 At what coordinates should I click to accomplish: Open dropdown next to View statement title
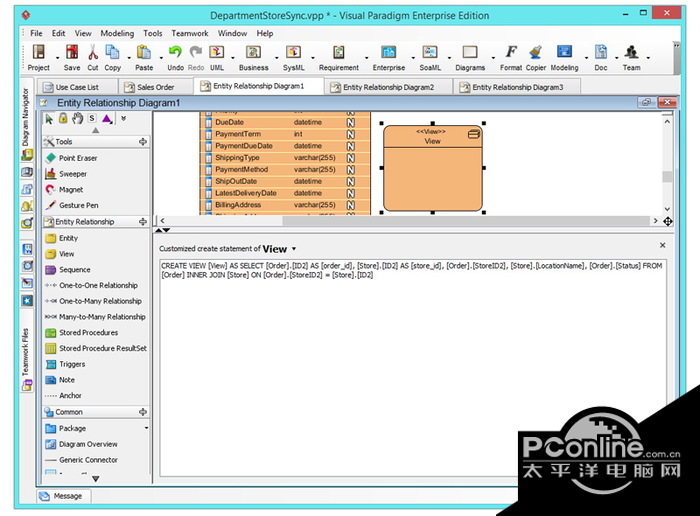coord(294,249)
